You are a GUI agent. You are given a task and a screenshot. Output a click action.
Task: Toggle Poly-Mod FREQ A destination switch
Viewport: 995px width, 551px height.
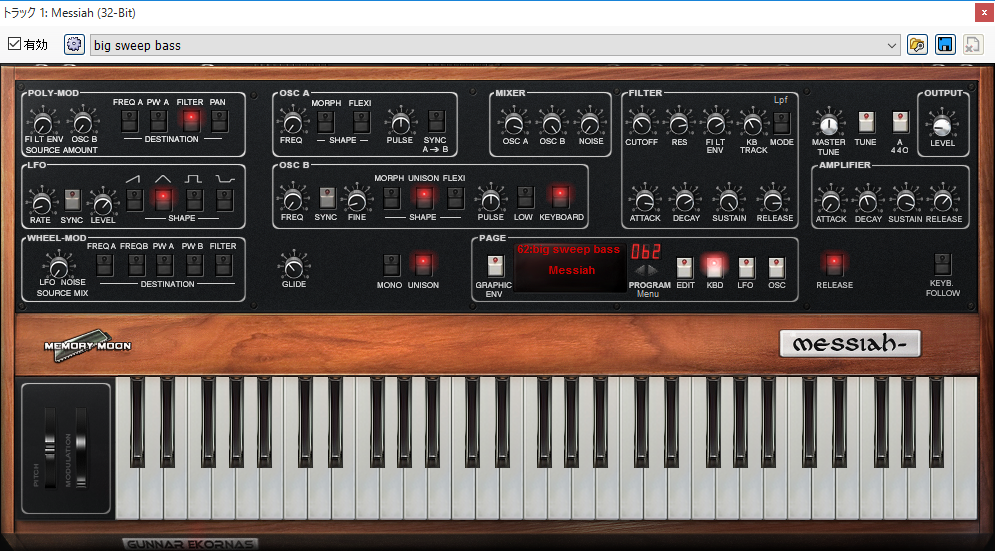coord(129,120)
